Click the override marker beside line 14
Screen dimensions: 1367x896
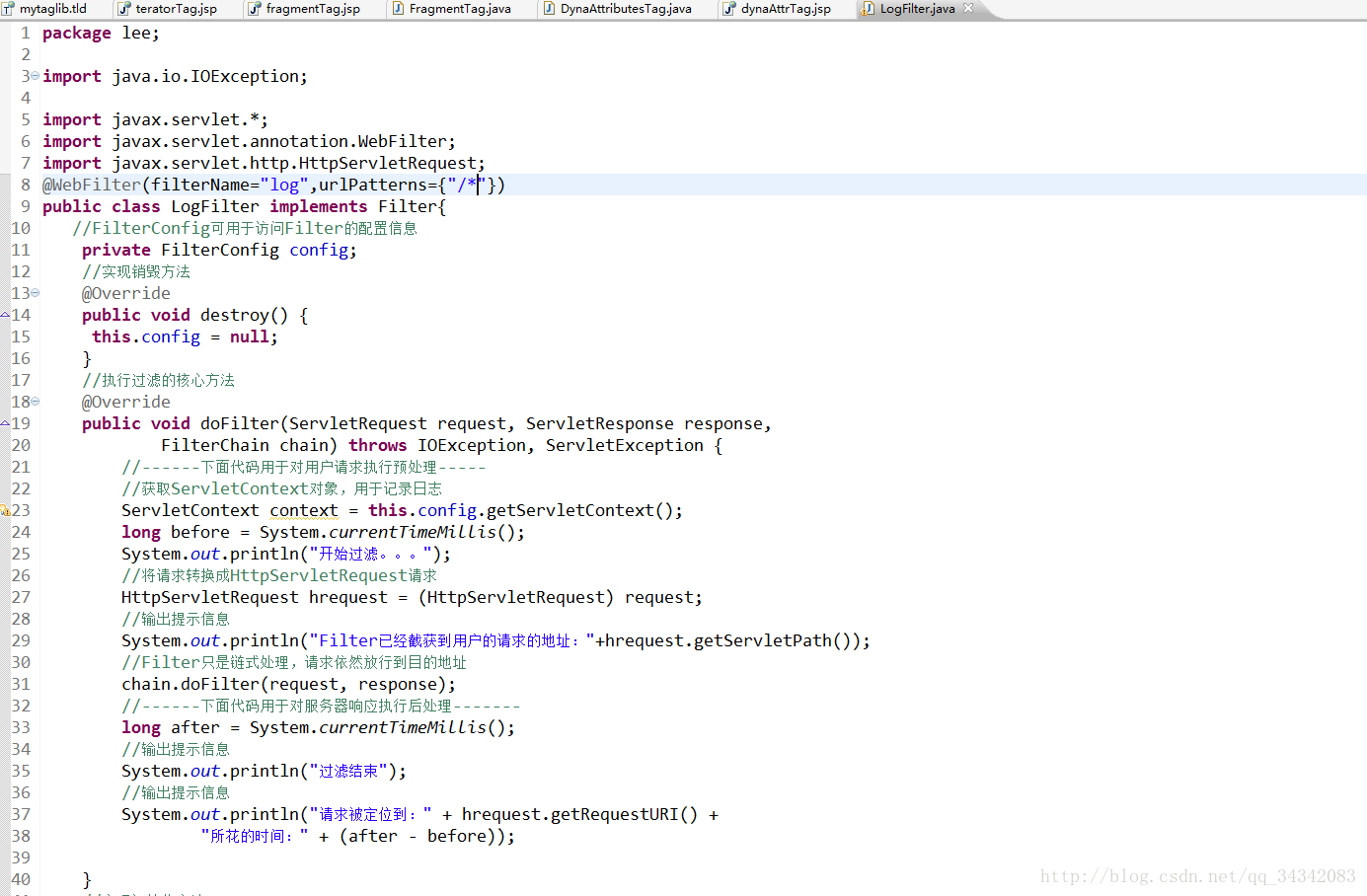(x=5, y=316)
